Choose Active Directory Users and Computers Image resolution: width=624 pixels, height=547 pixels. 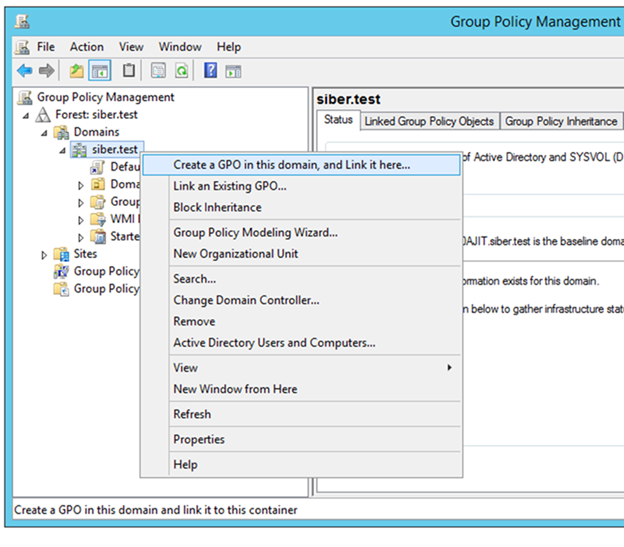pyautogui.click(x=301, y=343)
